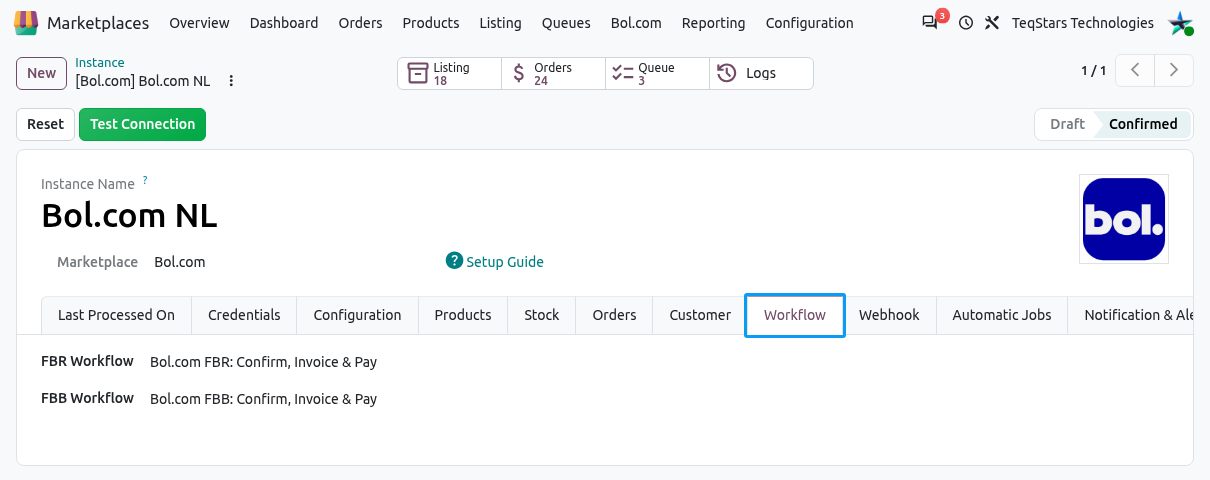Click the Queue checklist icon
1210x480 pixels.
point(622,73)
